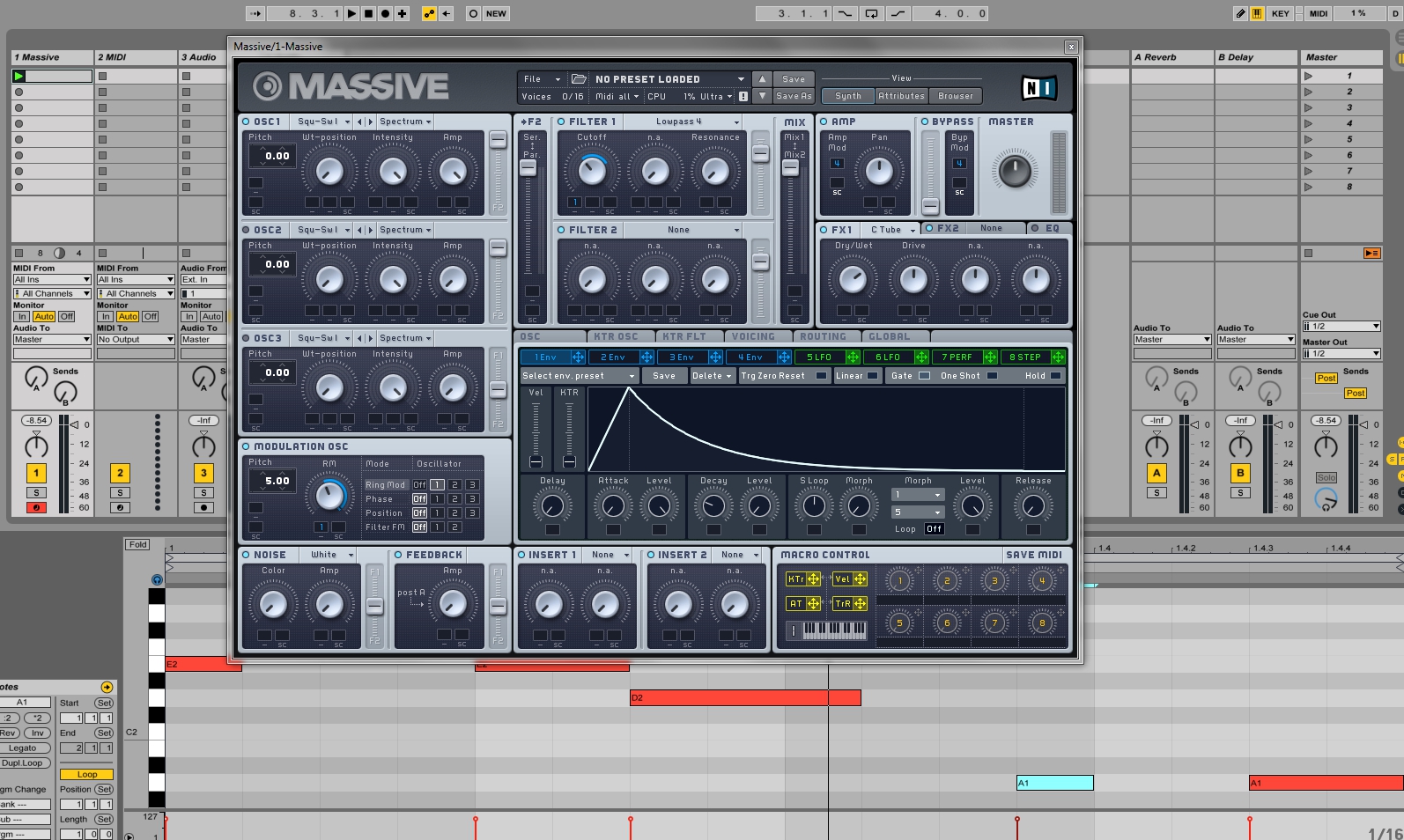Open the OSC1 Squ-SwI wavetable dropdown
Screen dimensions: 1404x840
click(322, 122)
